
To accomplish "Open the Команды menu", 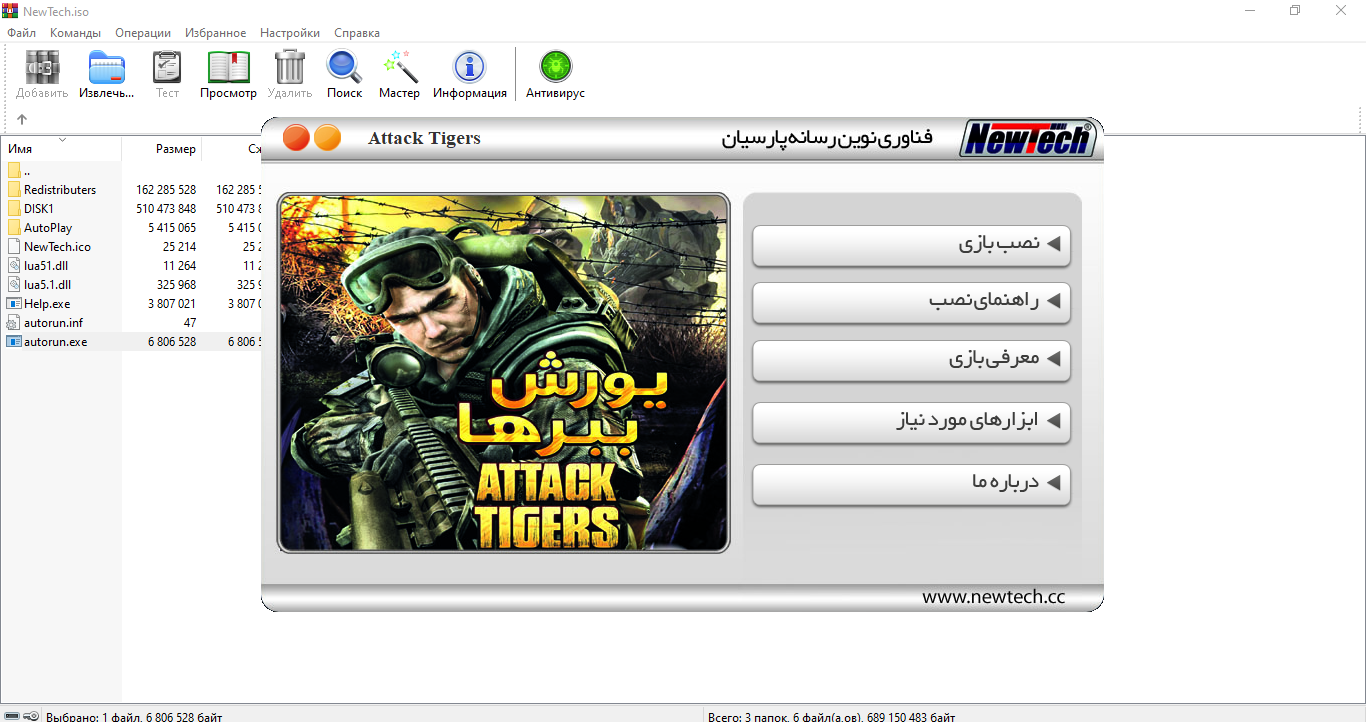I will (75, 33).
